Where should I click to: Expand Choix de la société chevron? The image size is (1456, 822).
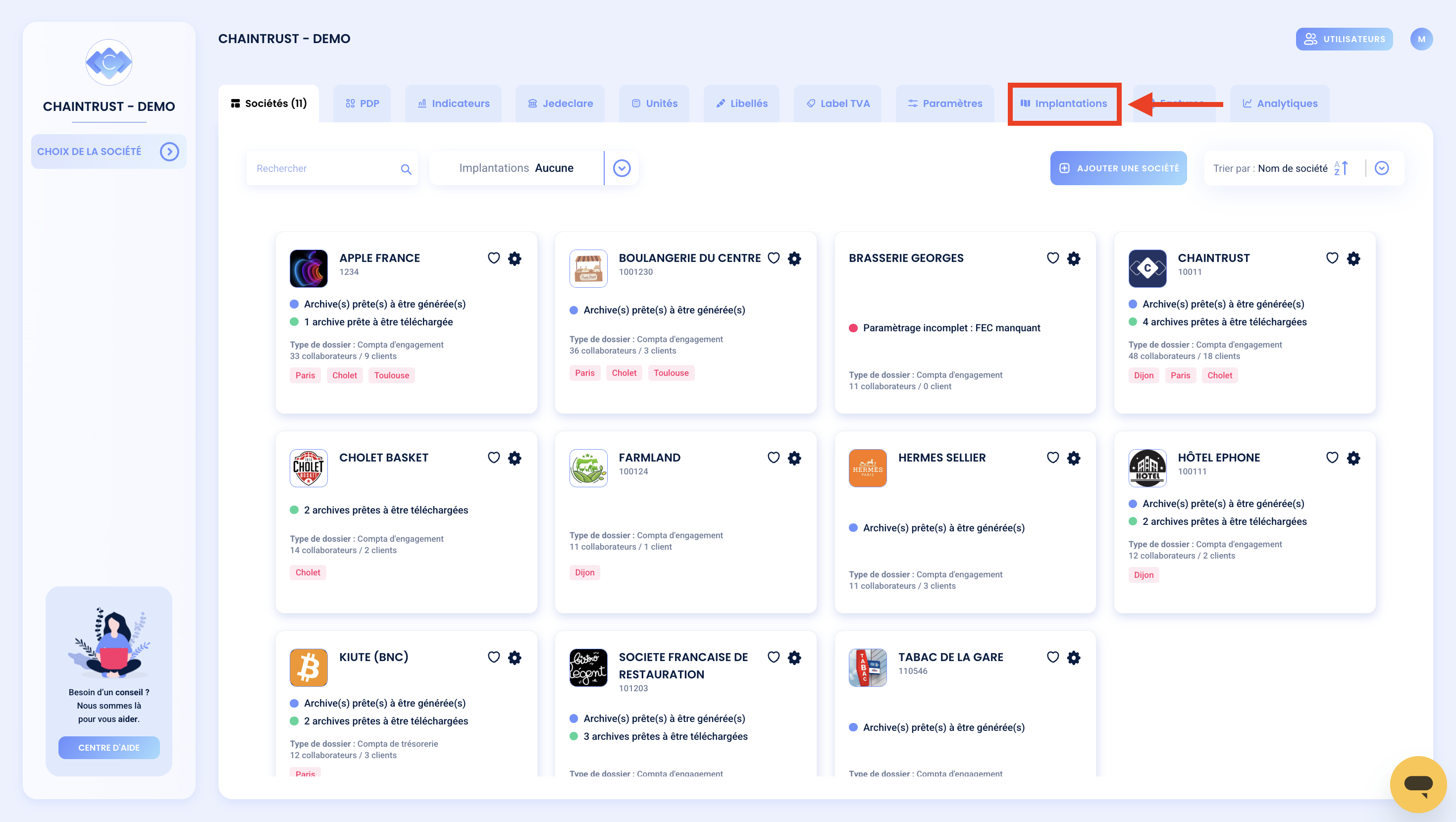tap(169, 152)
